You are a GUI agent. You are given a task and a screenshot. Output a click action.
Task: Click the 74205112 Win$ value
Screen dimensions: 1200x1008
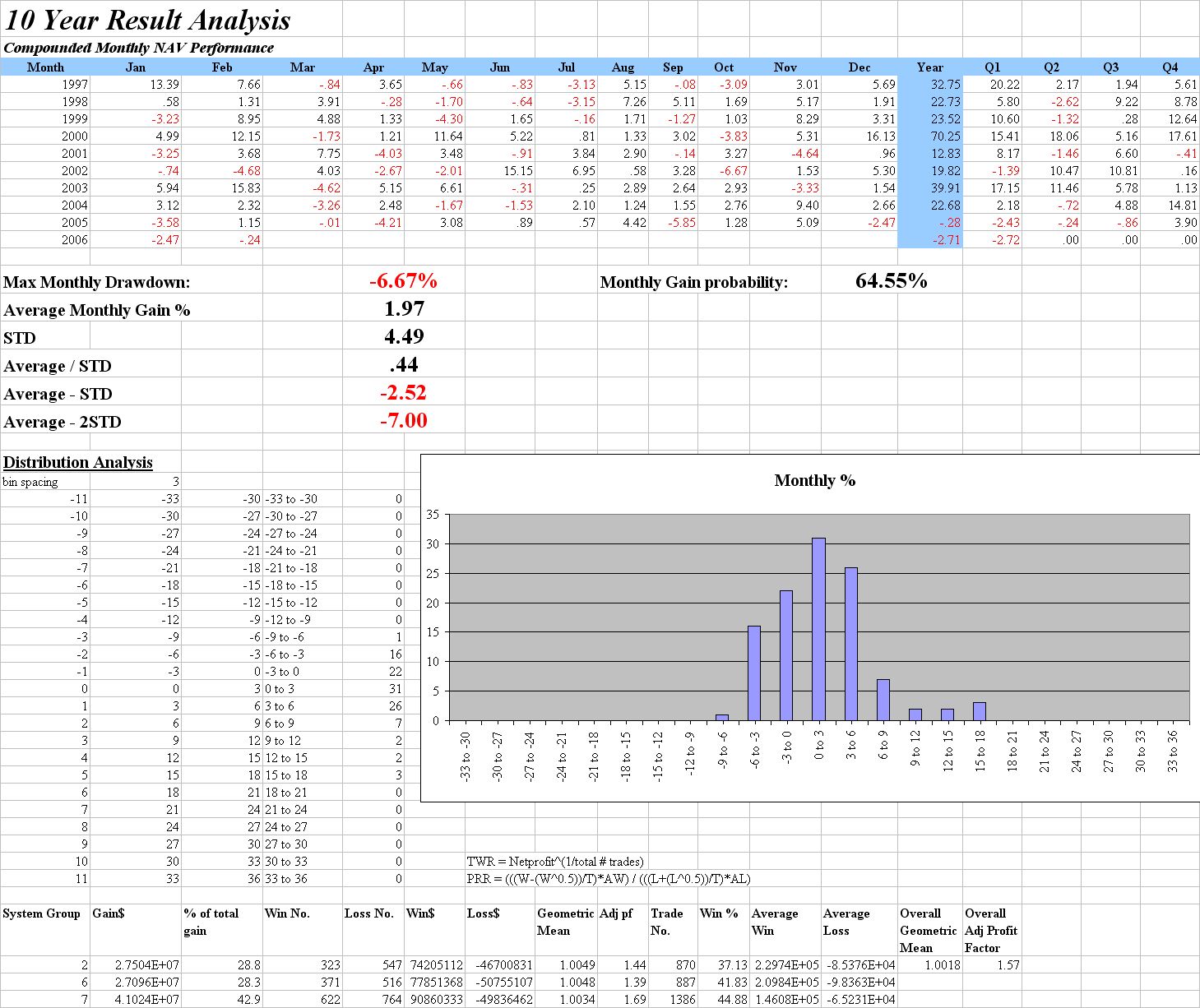point(435,964)
